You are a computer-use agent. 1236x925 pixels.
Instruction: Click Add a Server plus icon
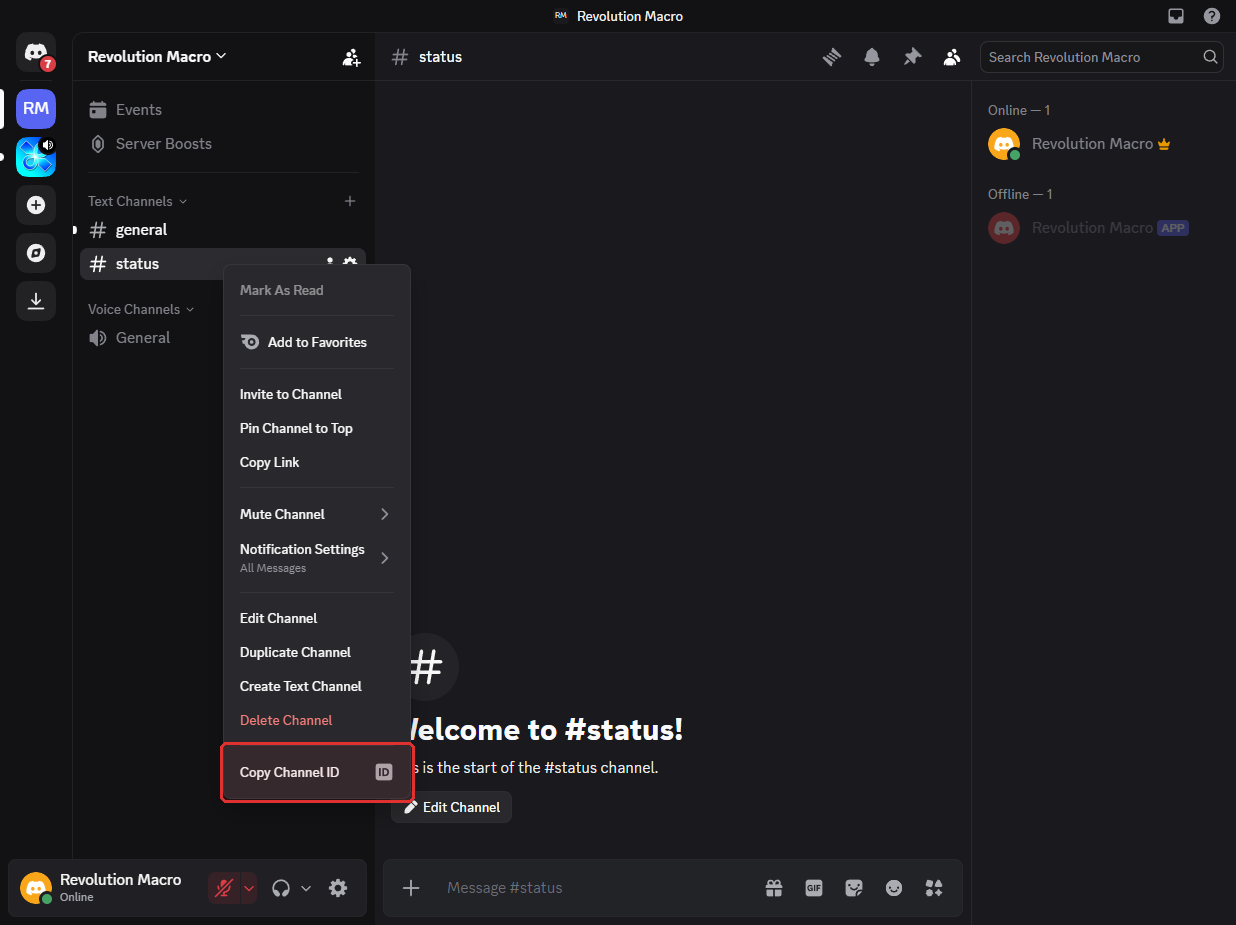pos(36,205)
